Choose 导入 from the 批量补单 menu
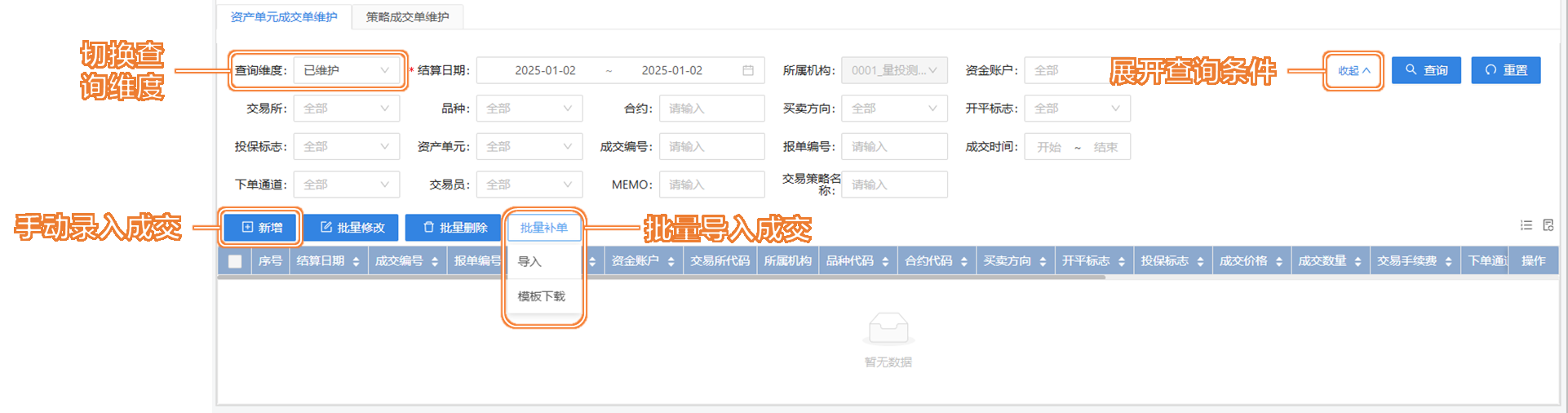 coord(543,261)
